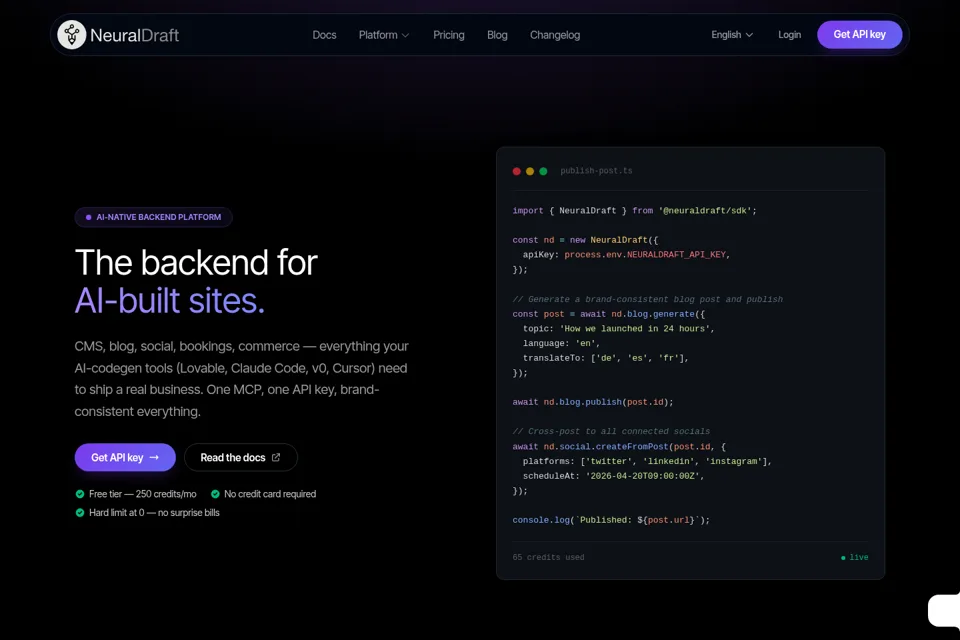Click the white chat widget at the corner

(x=944, y=610)
